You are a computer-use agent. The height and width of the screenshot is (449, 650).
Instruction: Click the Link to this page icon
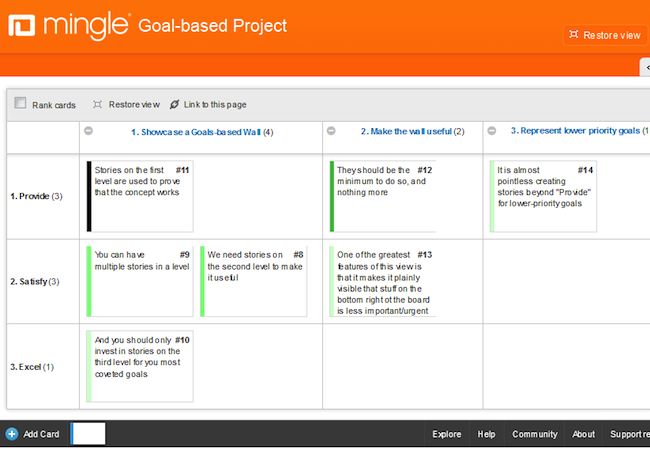click(x=175, y=104)
